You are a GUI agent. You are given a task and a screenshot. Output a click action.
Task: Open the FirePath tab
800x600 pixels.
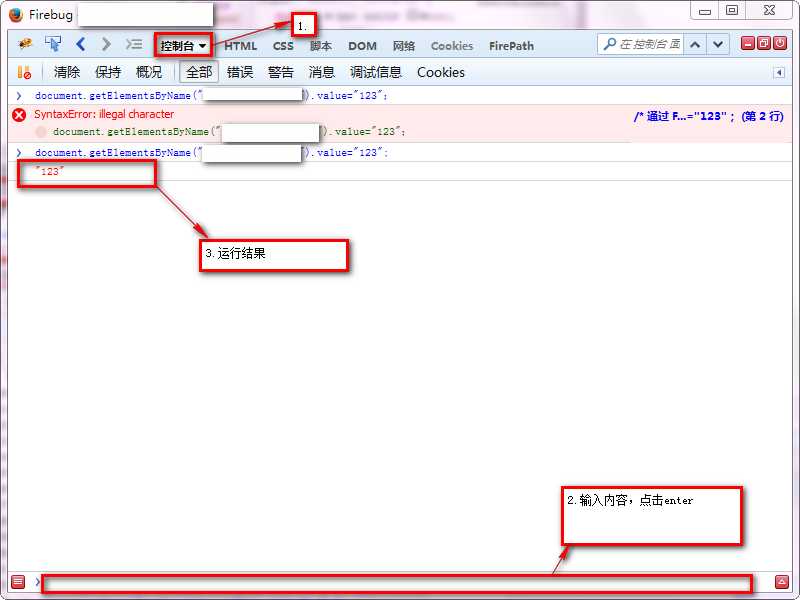pyautogui.click(x=511, y=46)
